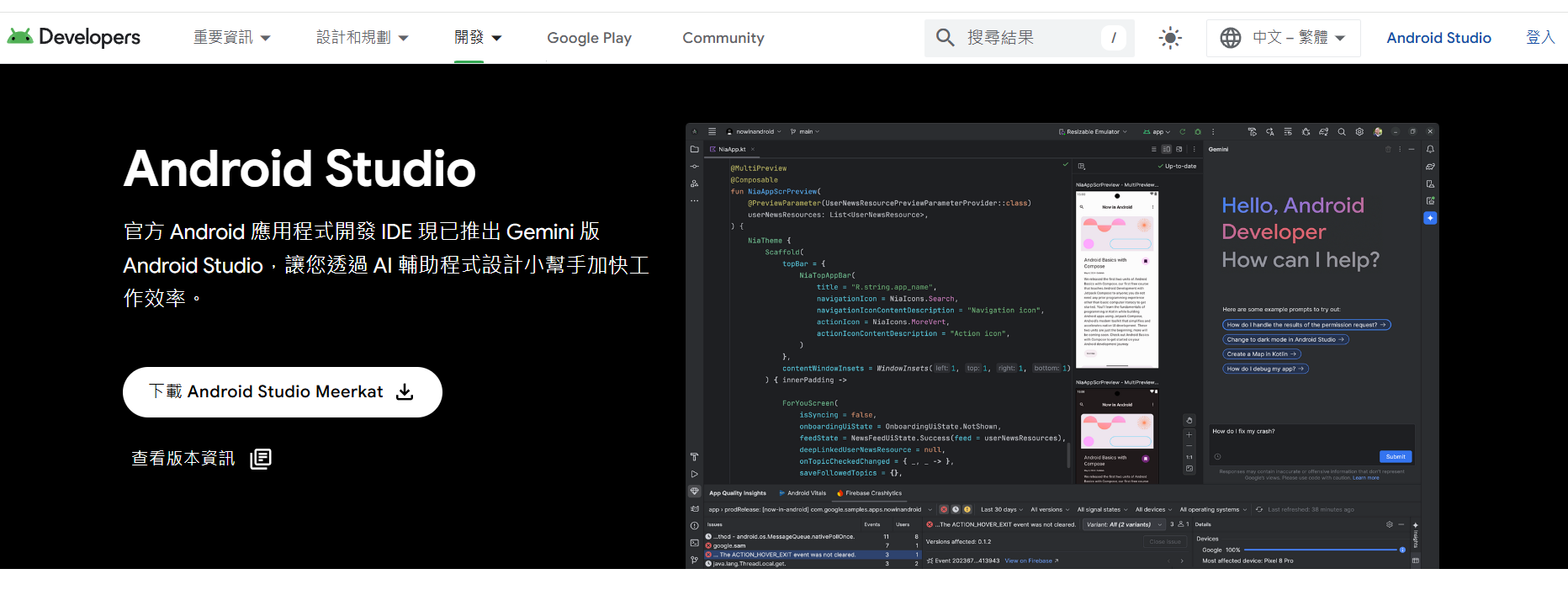
Task: Click the hamburger menu in the IDE screenshot
Action: click(x=712, y=131)
